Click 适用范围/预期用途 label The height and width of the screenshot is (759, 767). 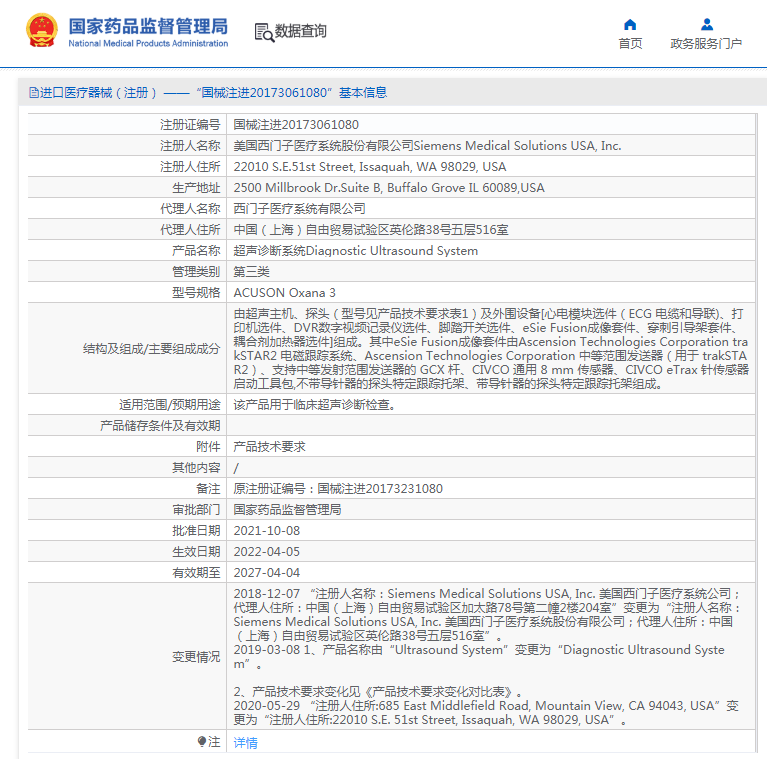(x=170, y=405)
